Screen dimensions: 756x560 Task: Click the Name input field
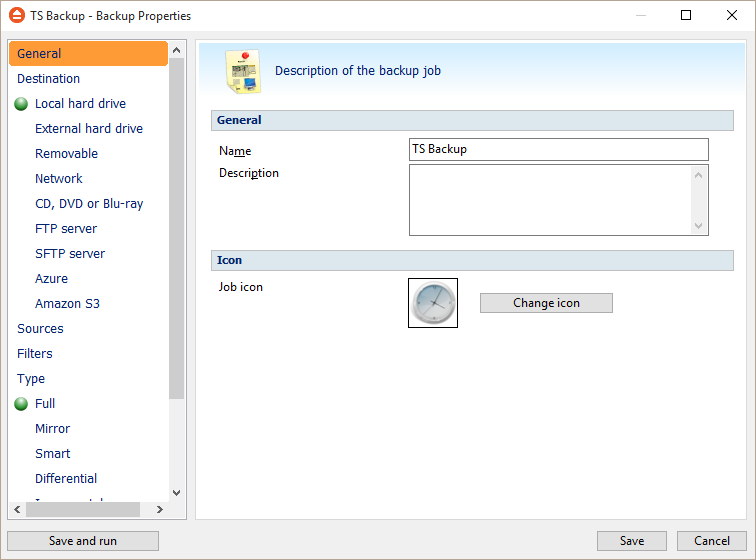coord(559,150)
